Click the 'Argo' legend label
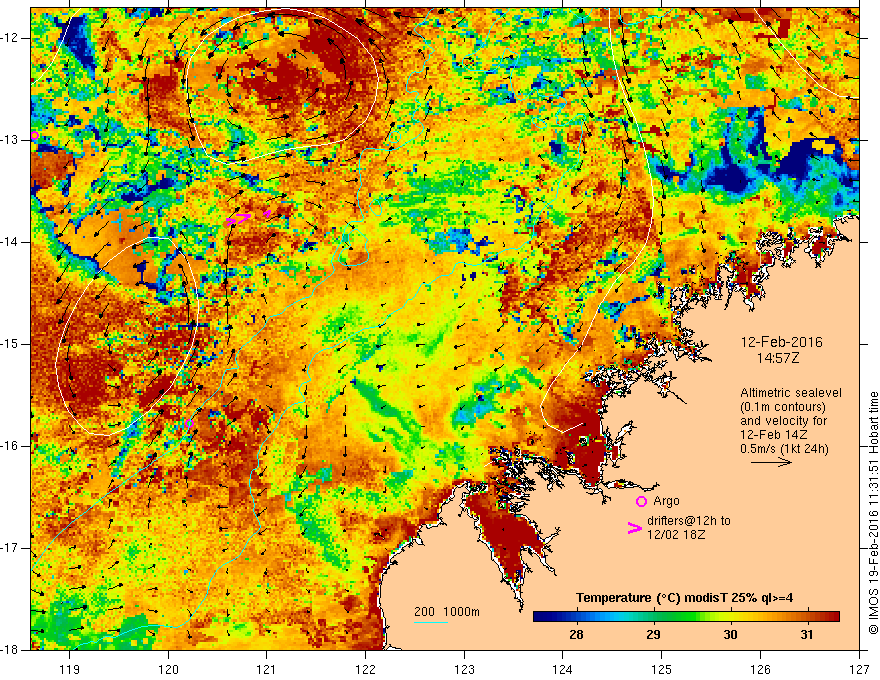Image resolution: width=880 pixels, height=680 pixels. coord(666,501)
